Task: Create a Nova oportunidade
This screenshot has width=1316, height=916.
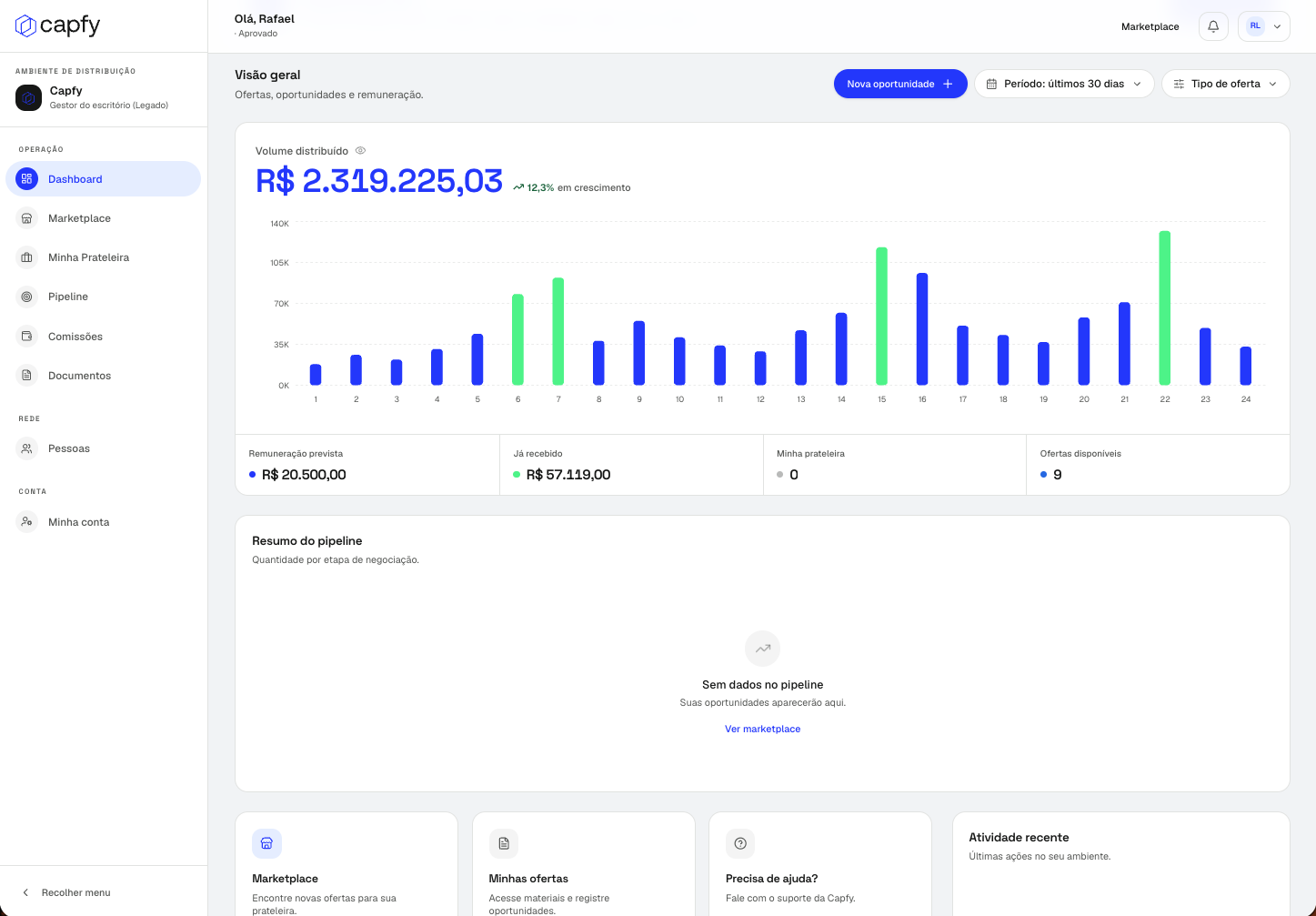Action: pyautogui.click(x=900, y=84)
